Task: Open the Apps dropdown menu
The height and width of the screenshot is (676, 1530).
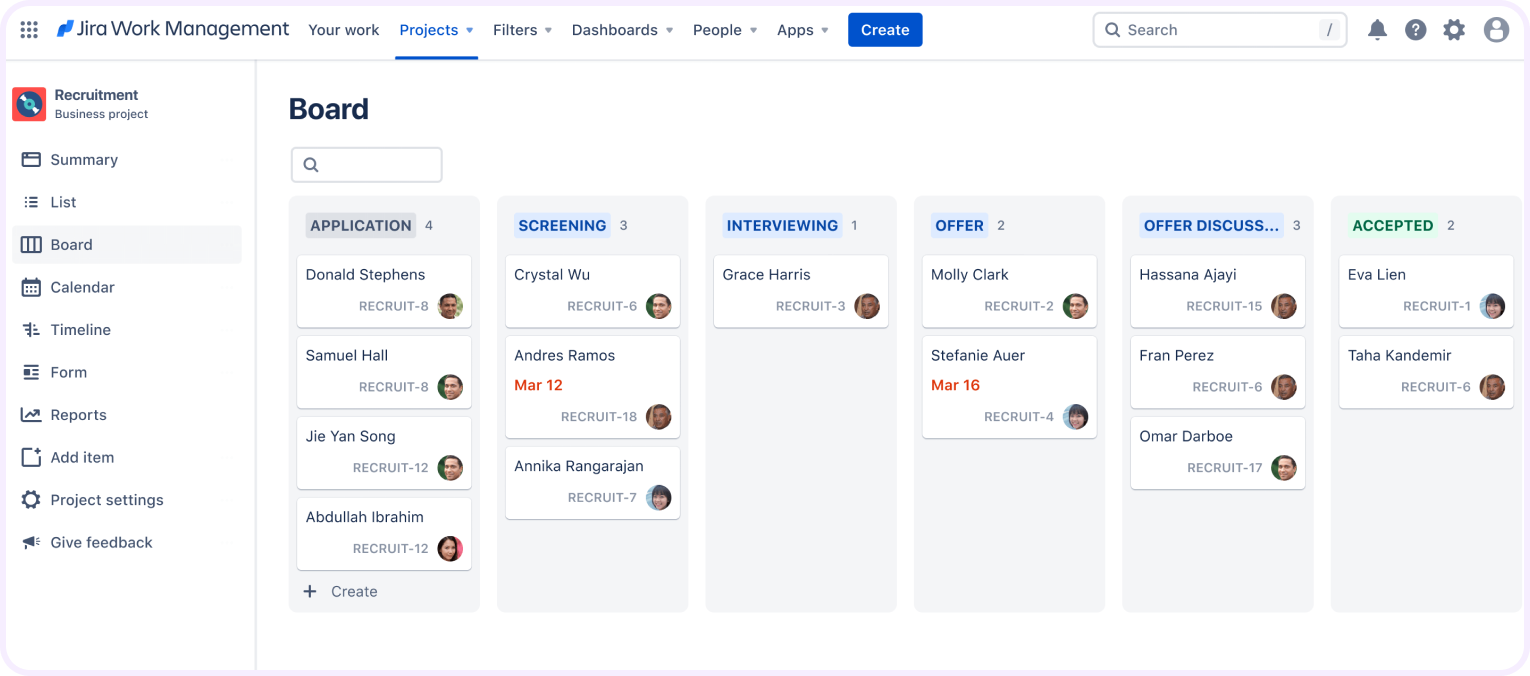Action: tap(803, 30)
